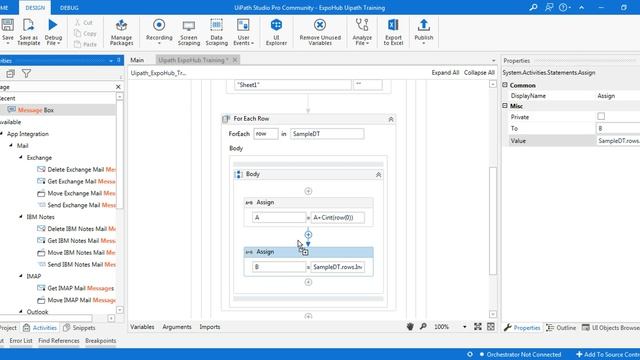Click the designer zoom magnifier icon
This screenshot has width=640, height=360.
[x=423, y=327]
